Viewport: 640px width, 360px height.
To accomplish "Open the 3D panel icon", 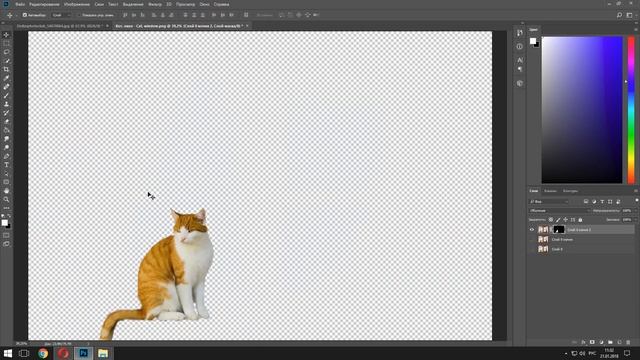I will point(520,83).
